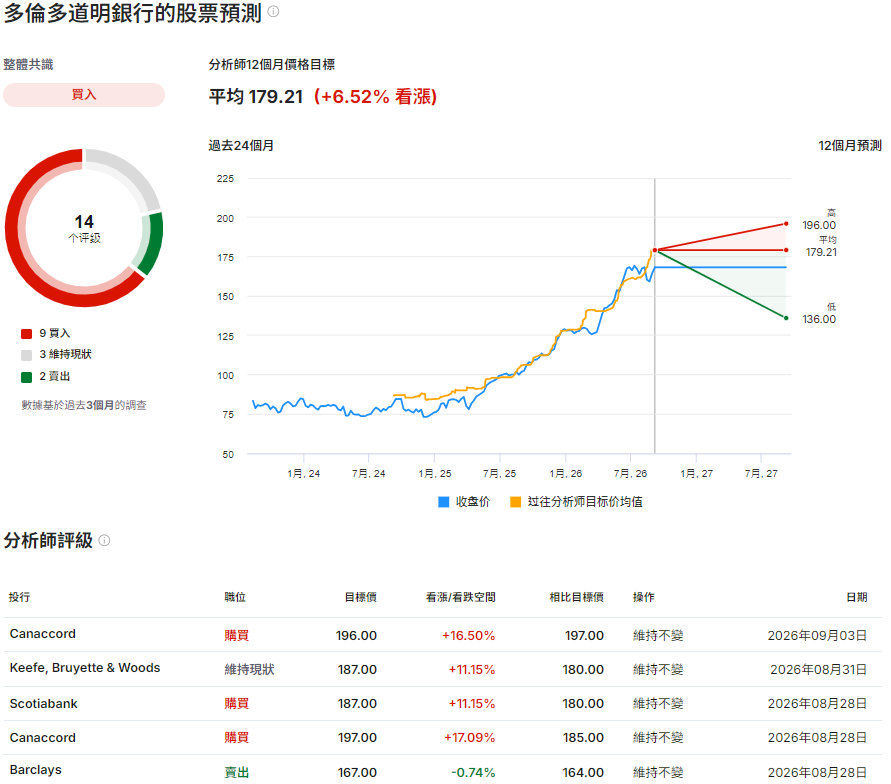
Task: Open info icon beside 多倫多道明銀行的股票預測 title
Action: 273,11
